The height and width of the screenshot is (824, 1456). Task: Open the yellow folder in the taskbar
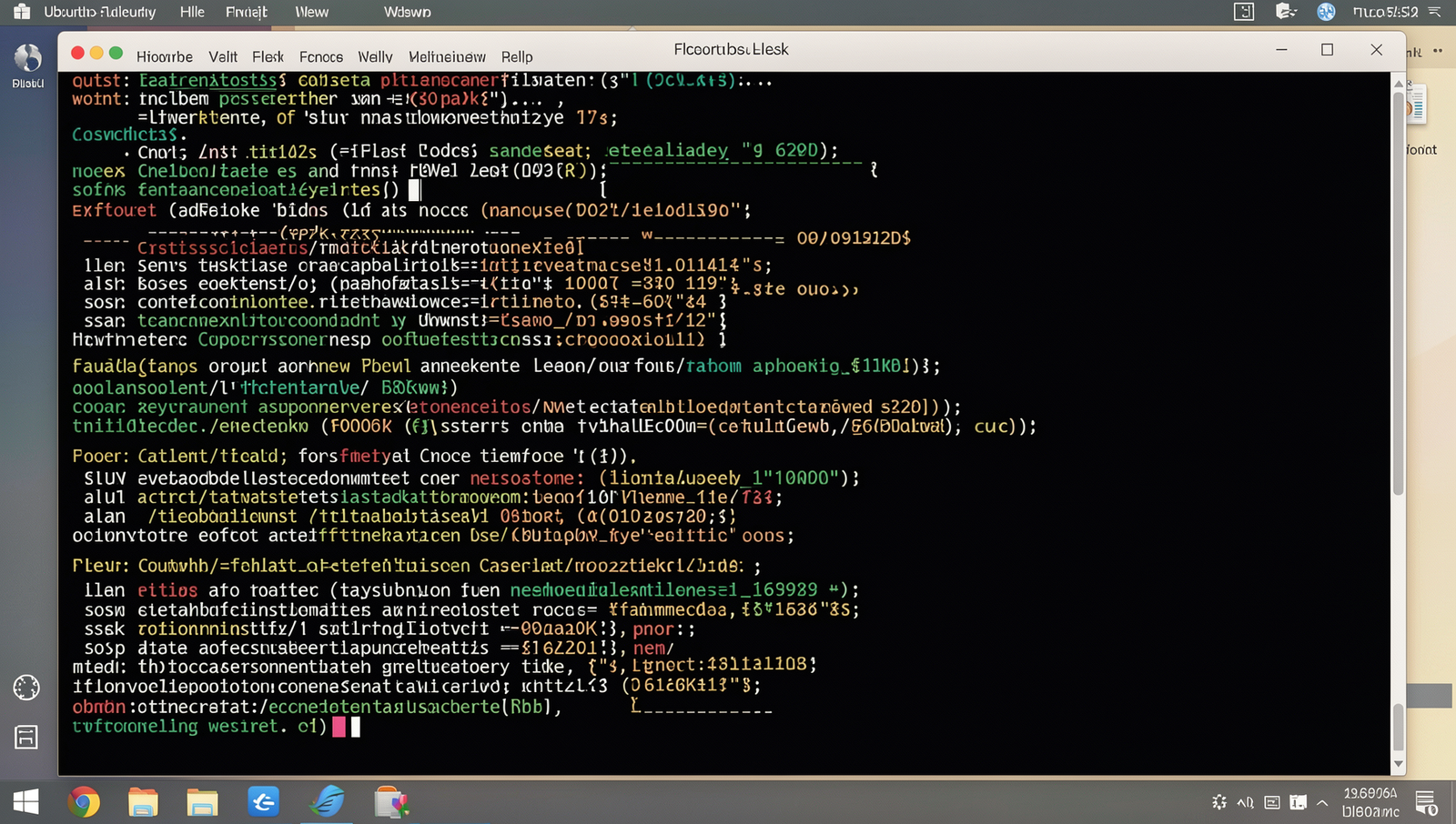pyautogui.click(x=202, y=802)
